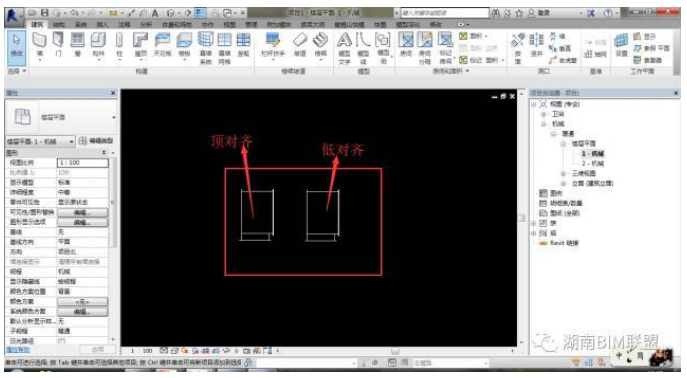Click Edit Type (编辑类型) button
This screenshot has height=378, width=687.
(96, 141)
